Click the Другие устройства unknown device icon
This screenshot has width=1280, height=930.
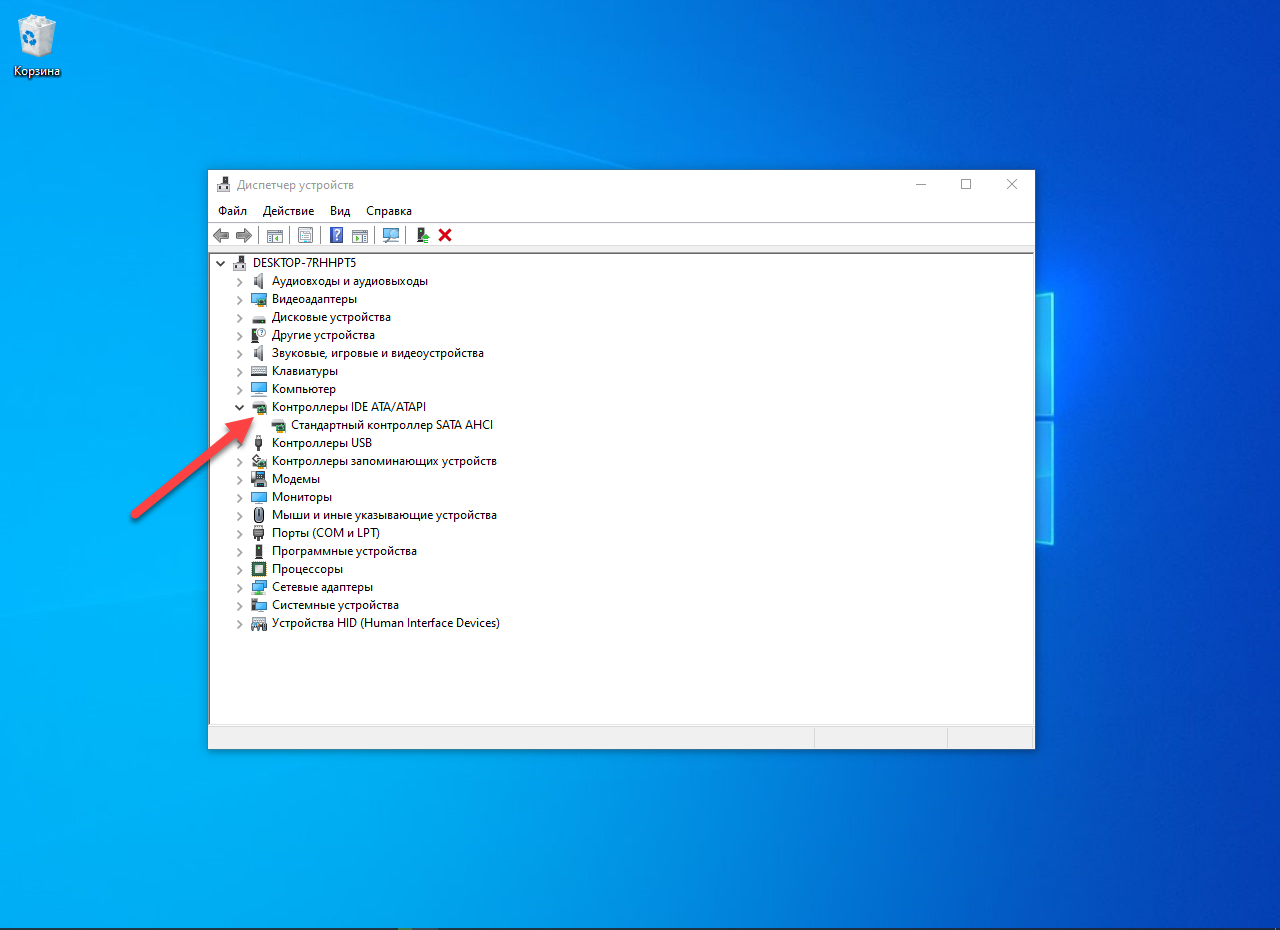pyautogui.click(x=259, y=335)
